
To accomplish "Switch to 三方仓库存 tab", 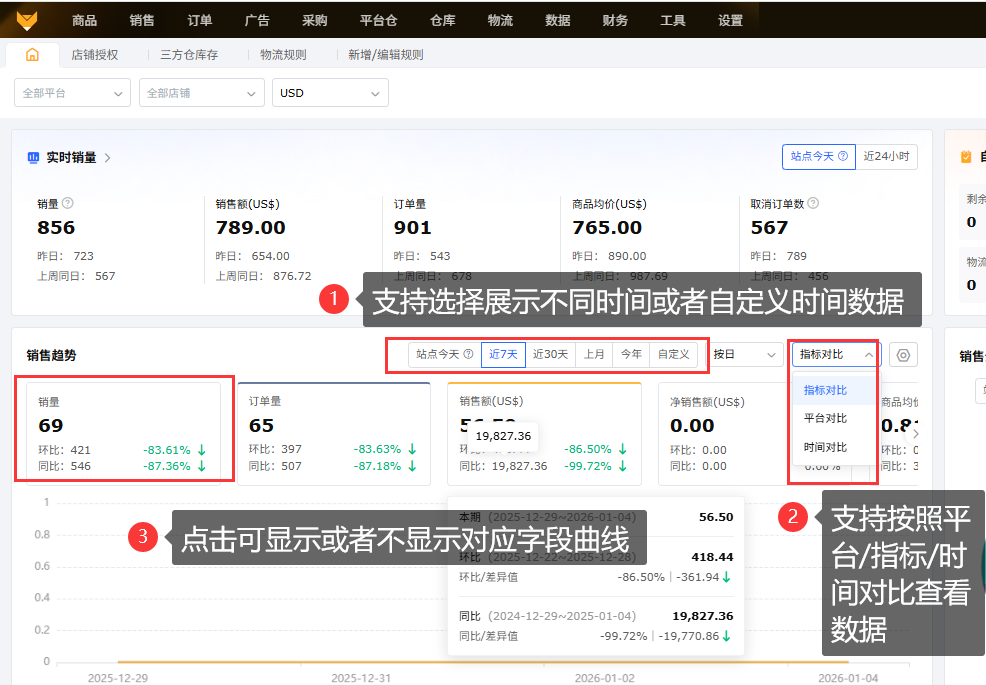I will pos(189,55).
